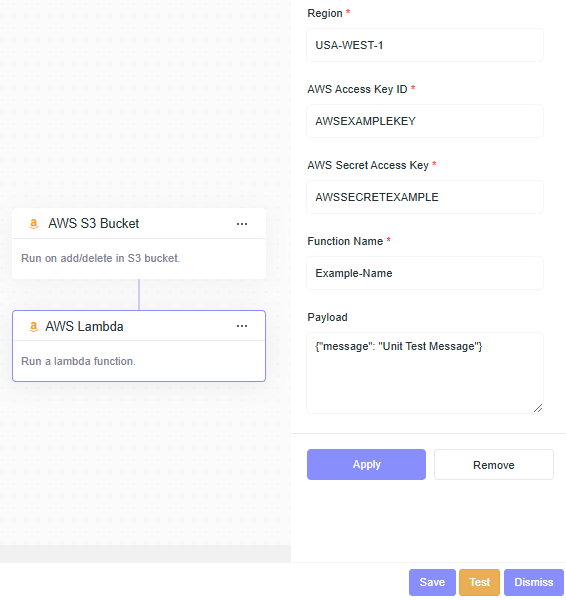Dismiss the editor panel
Viewport: 566px width, 600px height.
[533, 582]
